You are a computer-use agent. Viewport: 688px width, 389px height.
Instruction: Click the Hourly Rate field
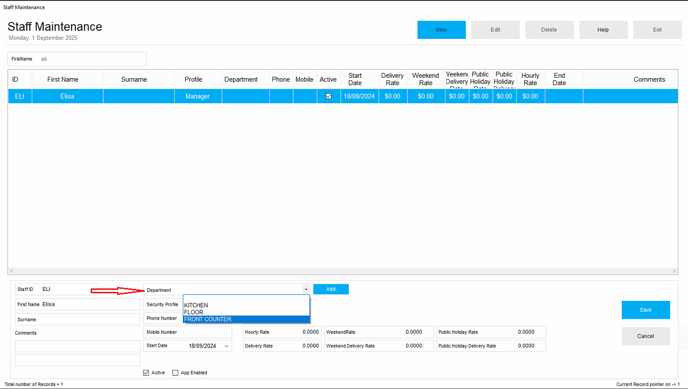coord(282,332)
